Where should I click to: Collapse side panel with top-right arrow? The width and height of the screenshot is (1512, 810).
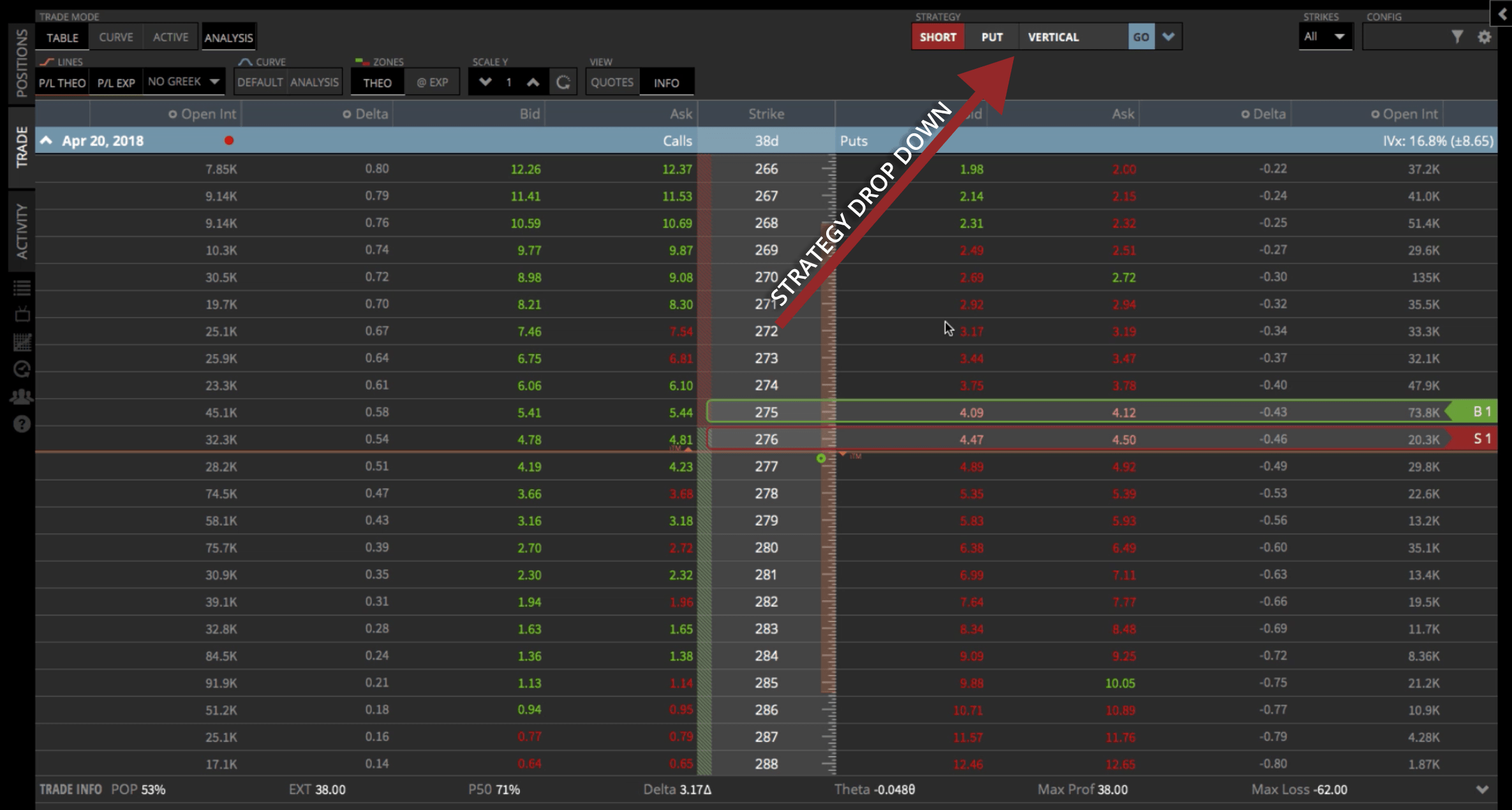click(x=1501, y=14)
